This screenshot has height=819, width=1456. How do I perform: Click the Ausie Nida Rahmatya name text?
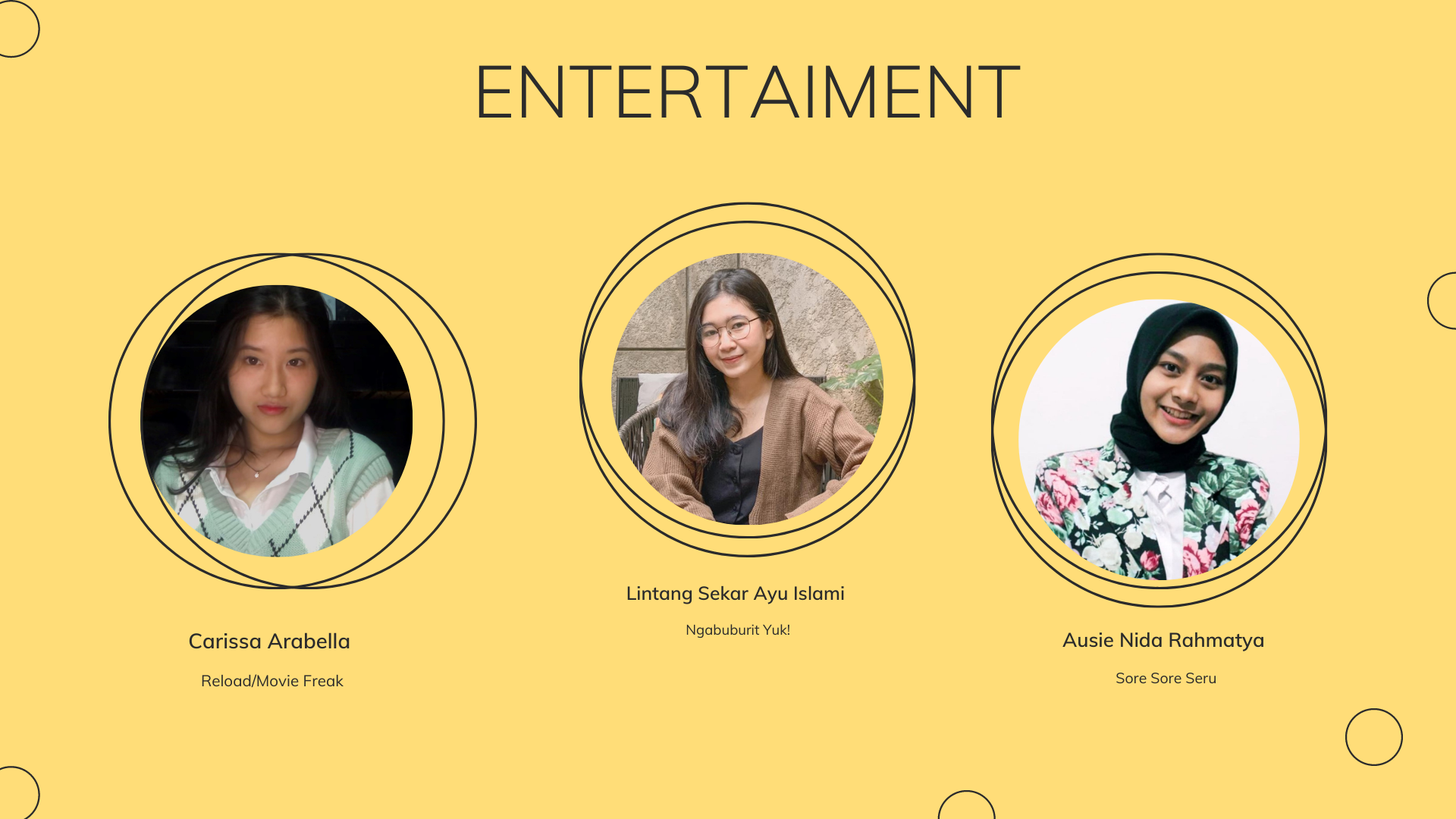(1163, 641)
